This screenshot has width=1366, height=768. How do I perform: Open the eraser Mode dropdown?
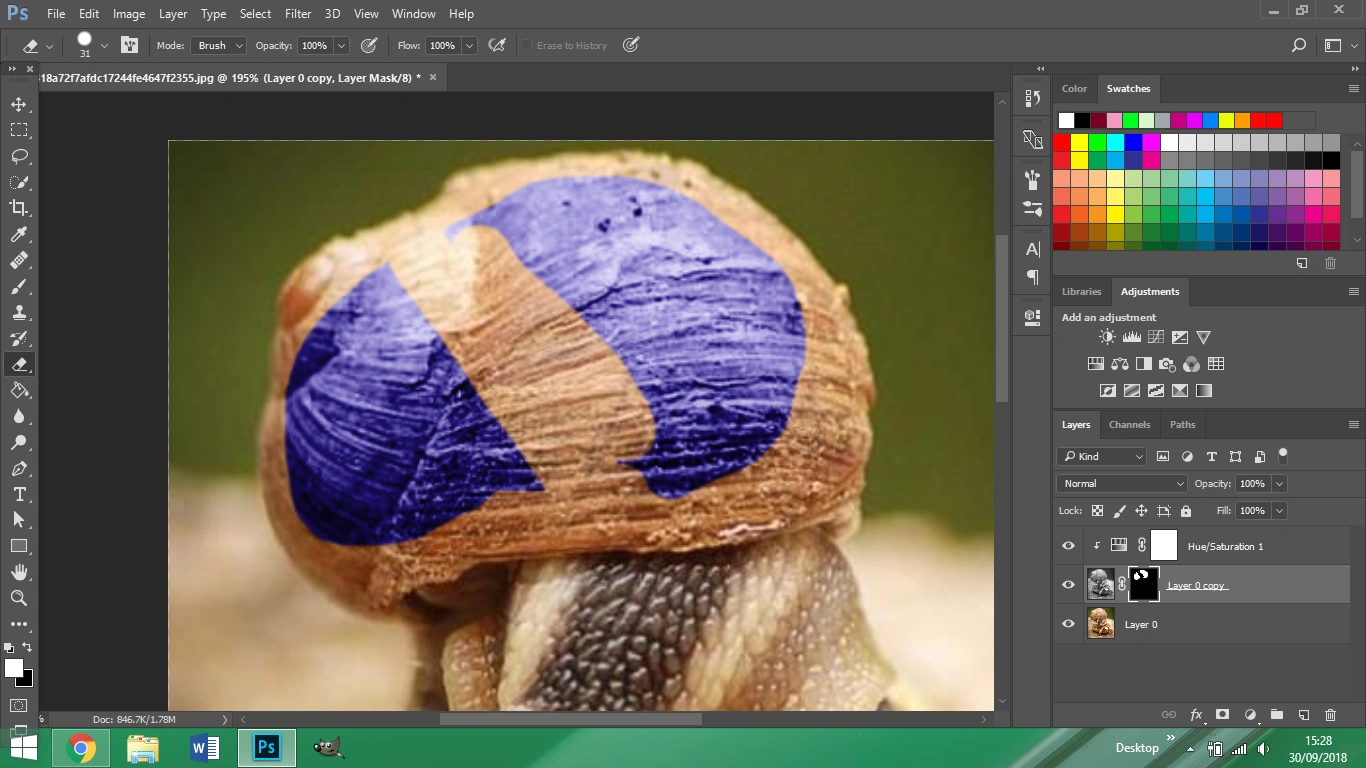pos(219,46)
